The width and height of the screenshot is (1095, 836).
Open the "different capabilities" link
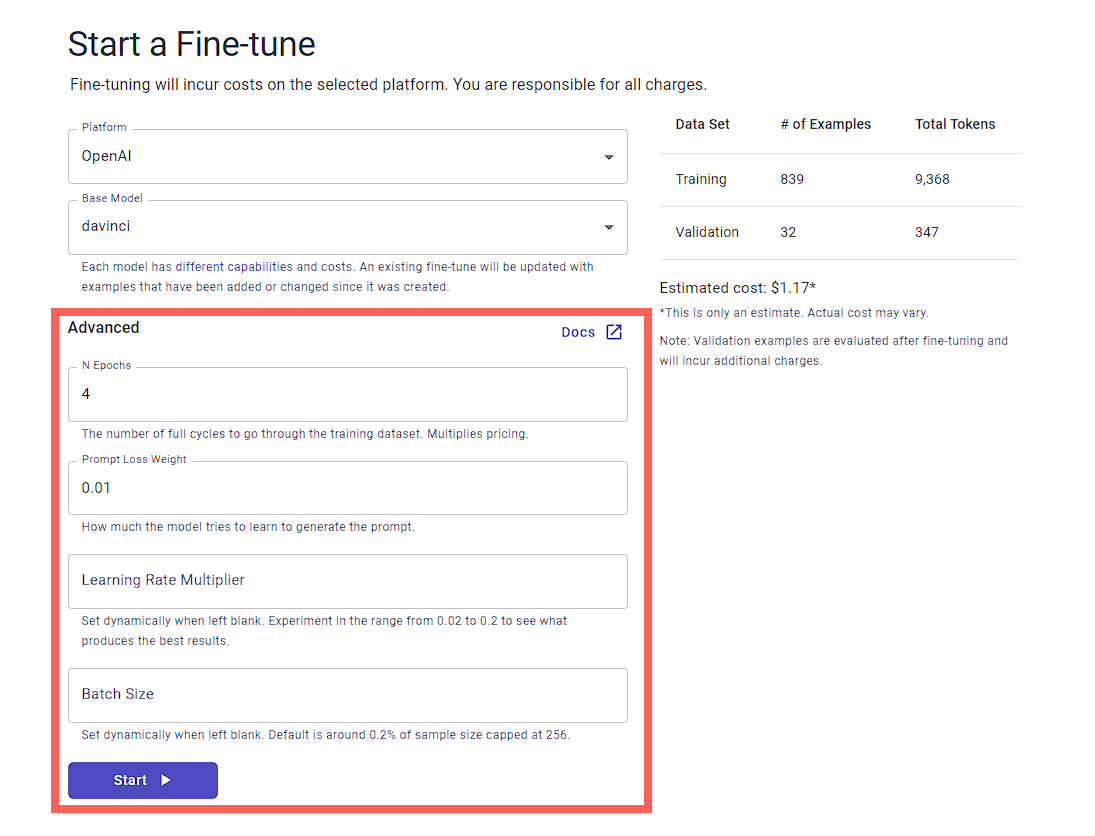tap(234, 267)
